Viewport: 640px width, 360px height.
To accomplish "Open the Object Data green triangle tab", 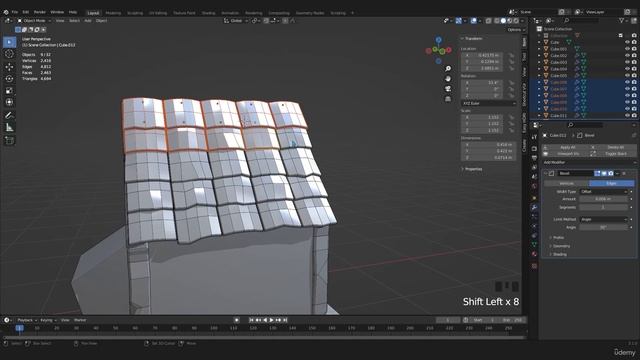I will coord(534,244).
